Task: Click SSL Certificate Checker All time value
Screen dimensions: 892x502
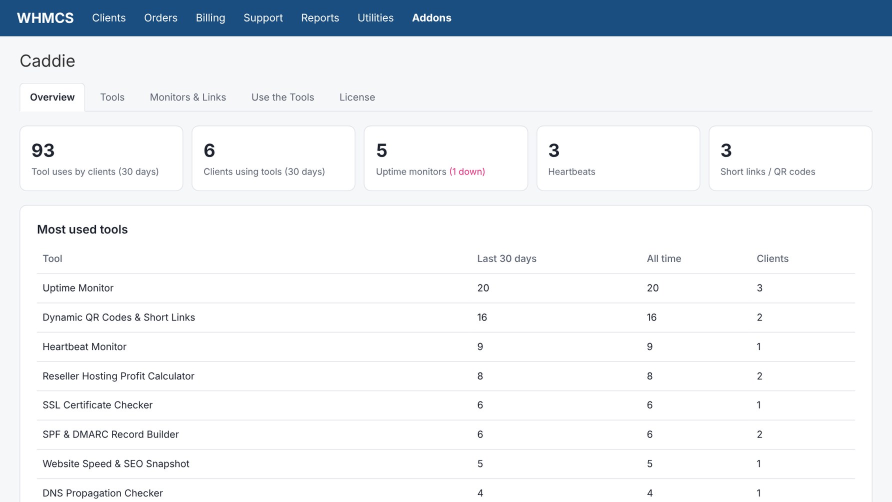Action: click(650, 405)
